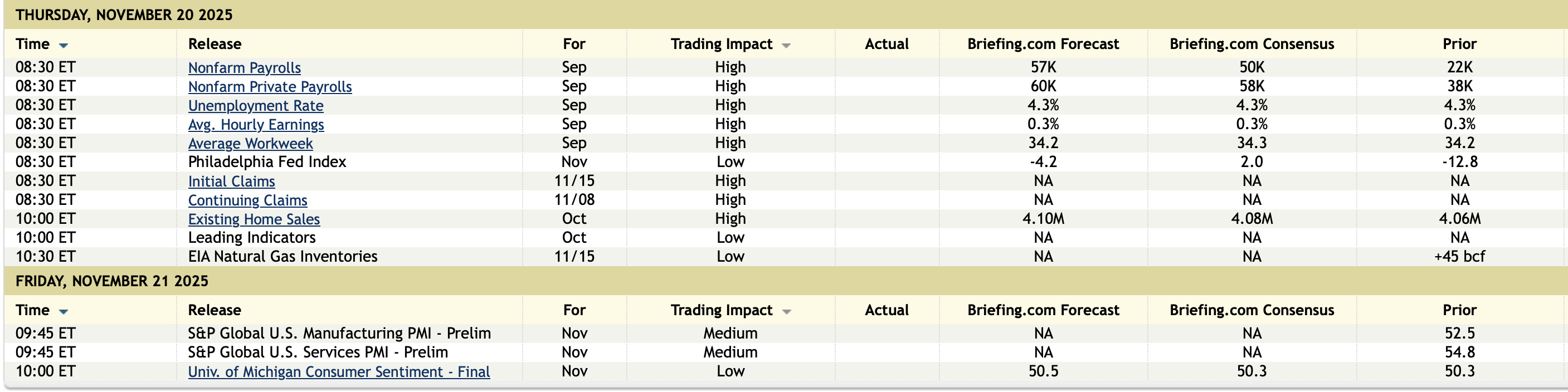
Task: Click the Prior column header under Thursday
Action: [1459, 44]
